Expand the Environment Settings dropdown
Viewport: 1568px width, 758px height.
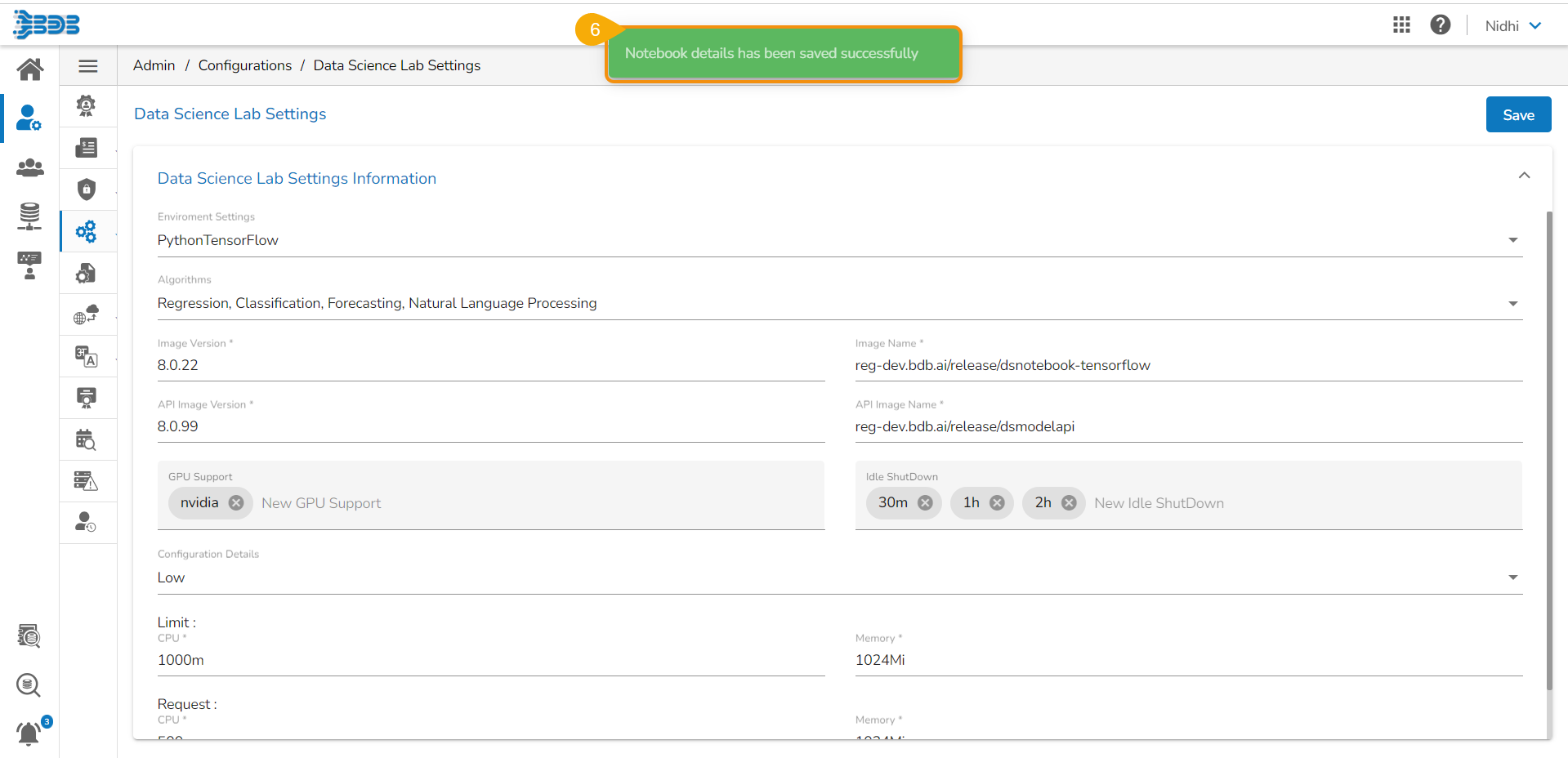[x=1512, y=240]
